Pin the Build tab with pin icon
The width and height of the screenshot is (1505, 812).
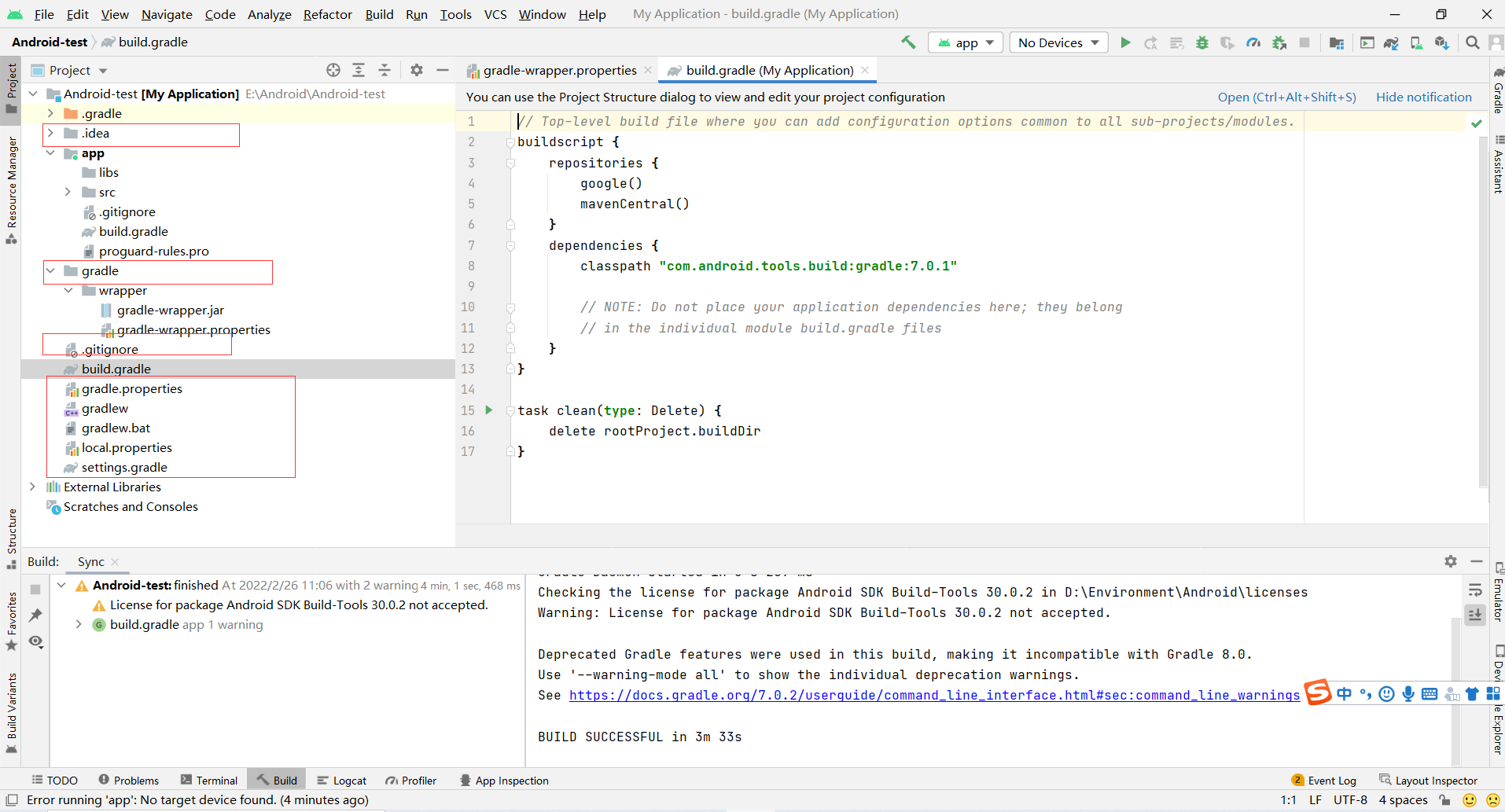pos(35,615)
